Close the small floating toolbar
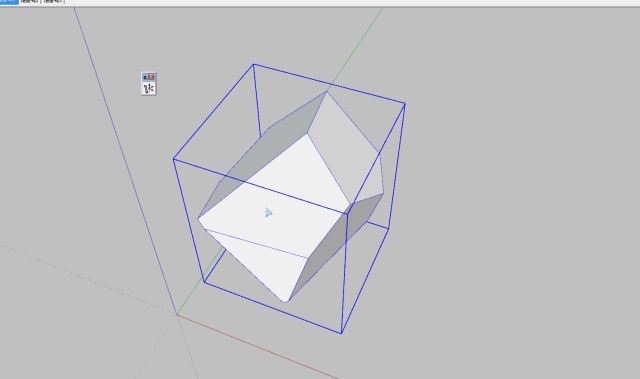The height and width of the screenshot is (379, 640). point(152,76)
